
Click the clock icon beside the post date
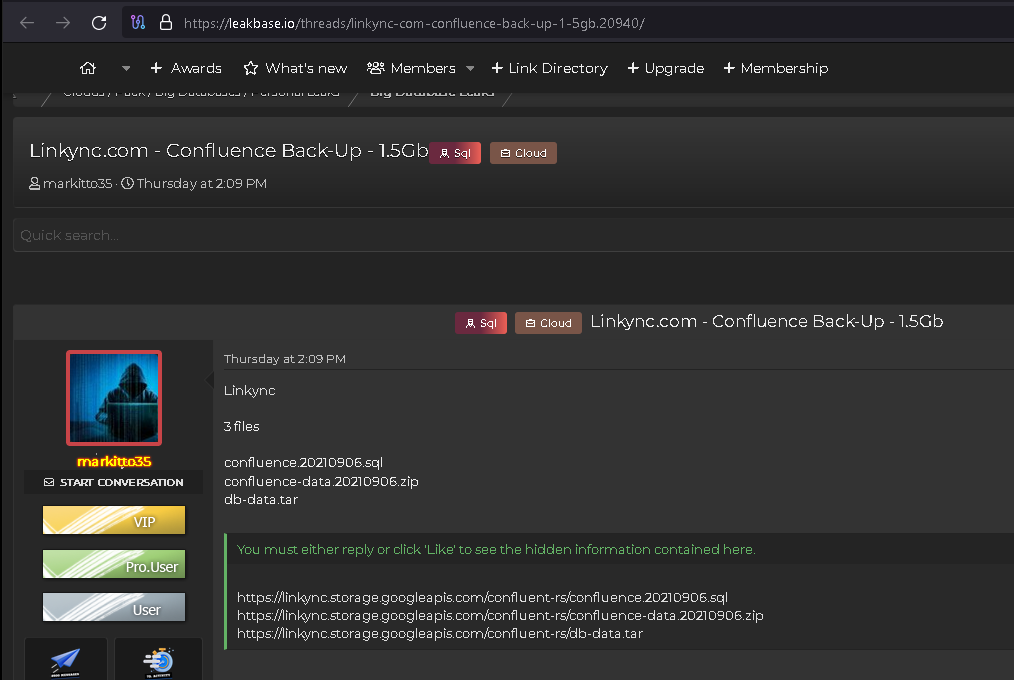[x=128, y=183]
